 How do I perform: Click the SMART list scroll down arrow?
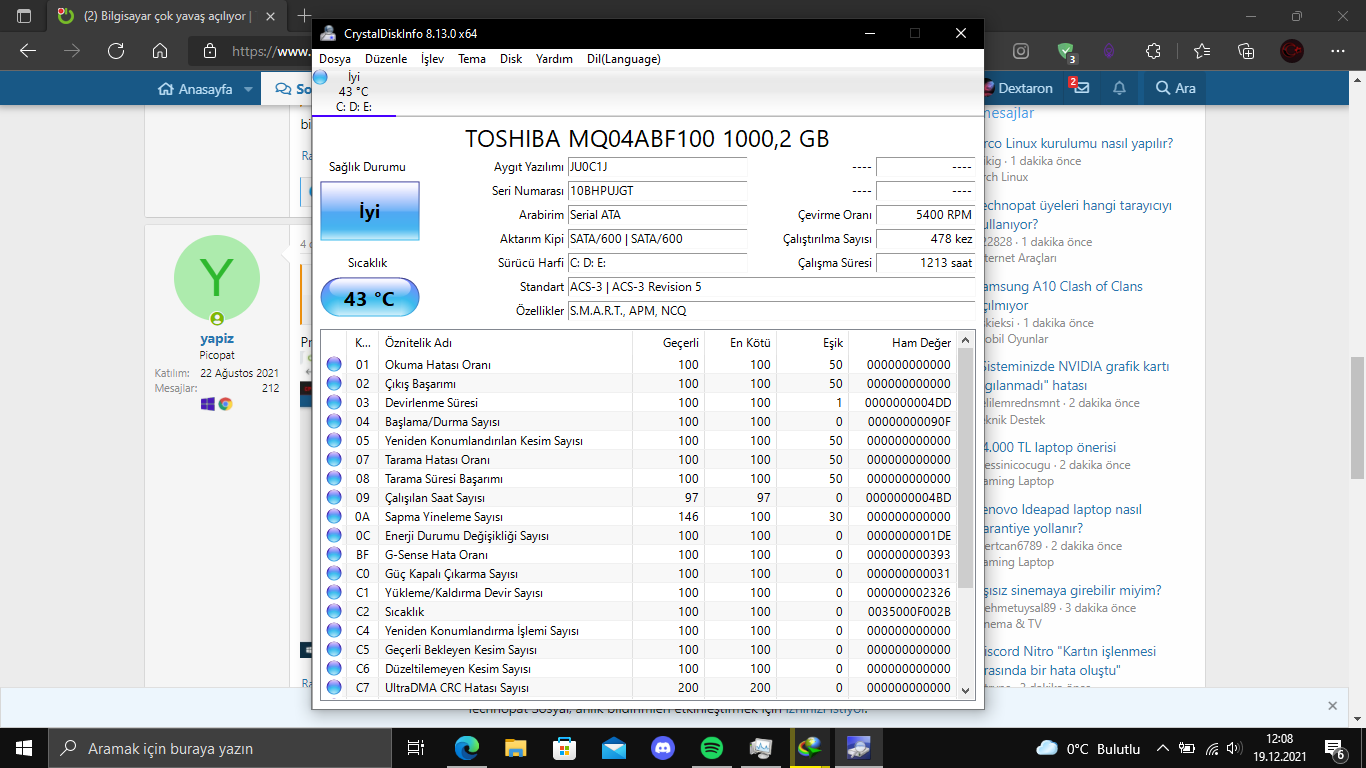click(x=965, y=690)
